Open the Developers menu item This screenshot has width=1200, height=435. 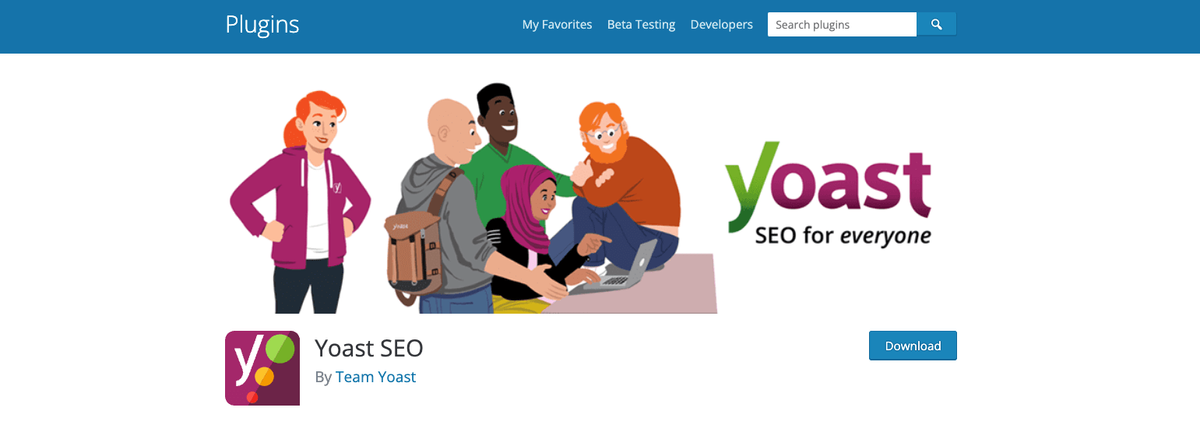coord(721,24)
